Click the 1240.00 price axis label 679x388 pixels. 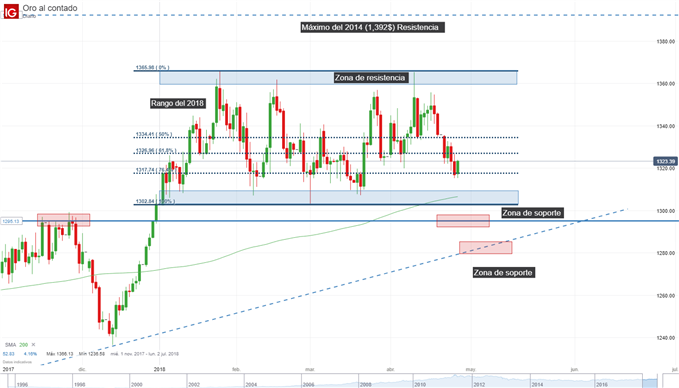666,338
